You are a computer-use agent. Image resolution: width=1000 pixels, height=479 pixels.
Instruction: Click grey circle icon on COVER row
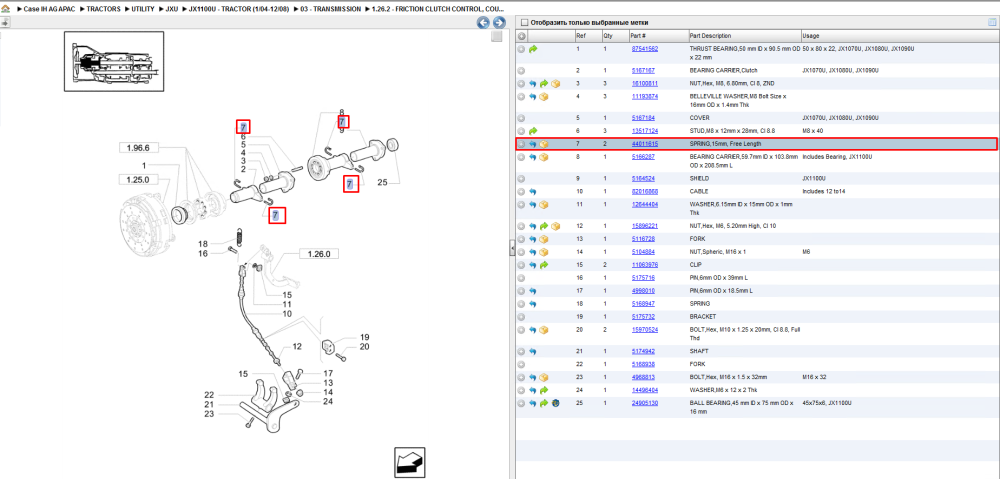522,118
